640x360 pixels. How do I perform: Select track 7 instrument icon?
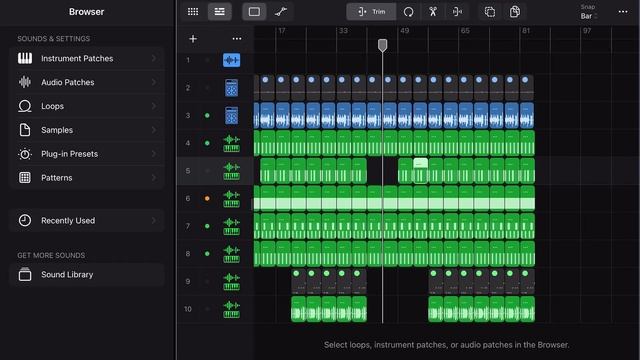pyautogui.click(x=231, y=226)
